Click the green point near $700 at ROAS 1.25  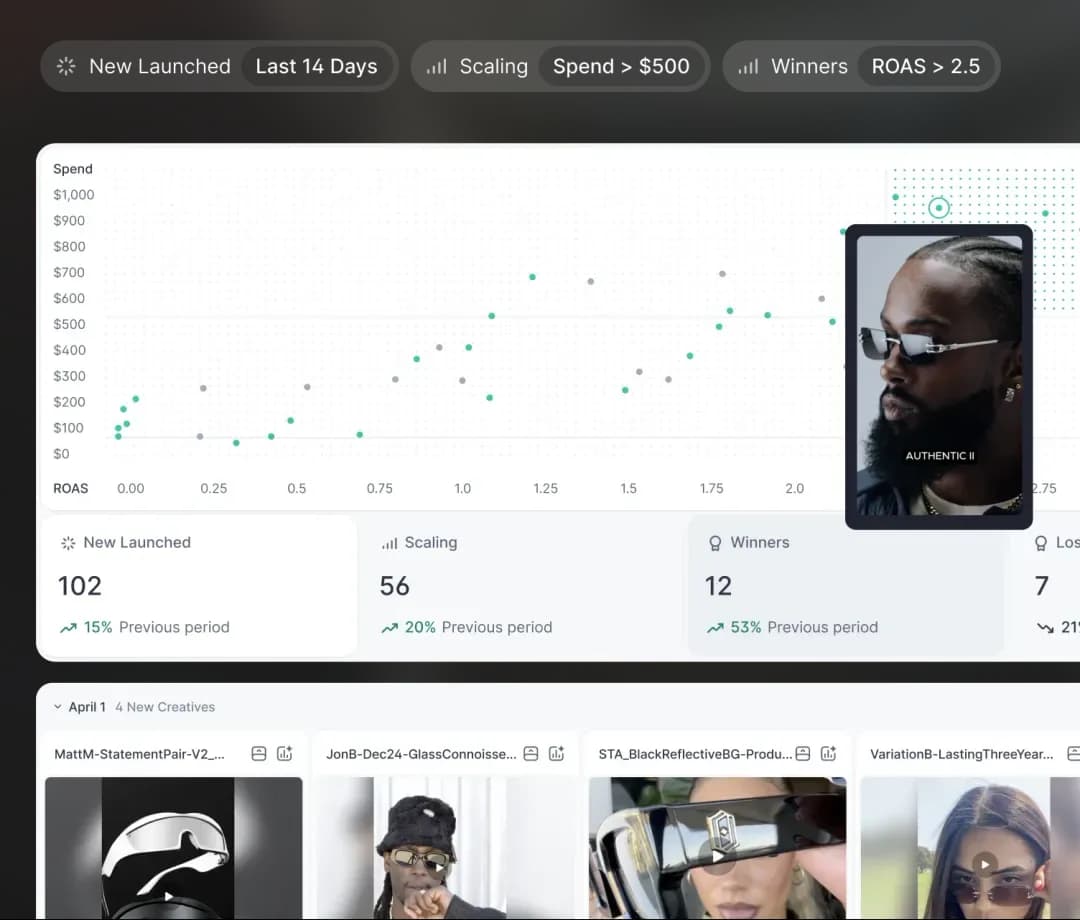click(x=532, y=277)
